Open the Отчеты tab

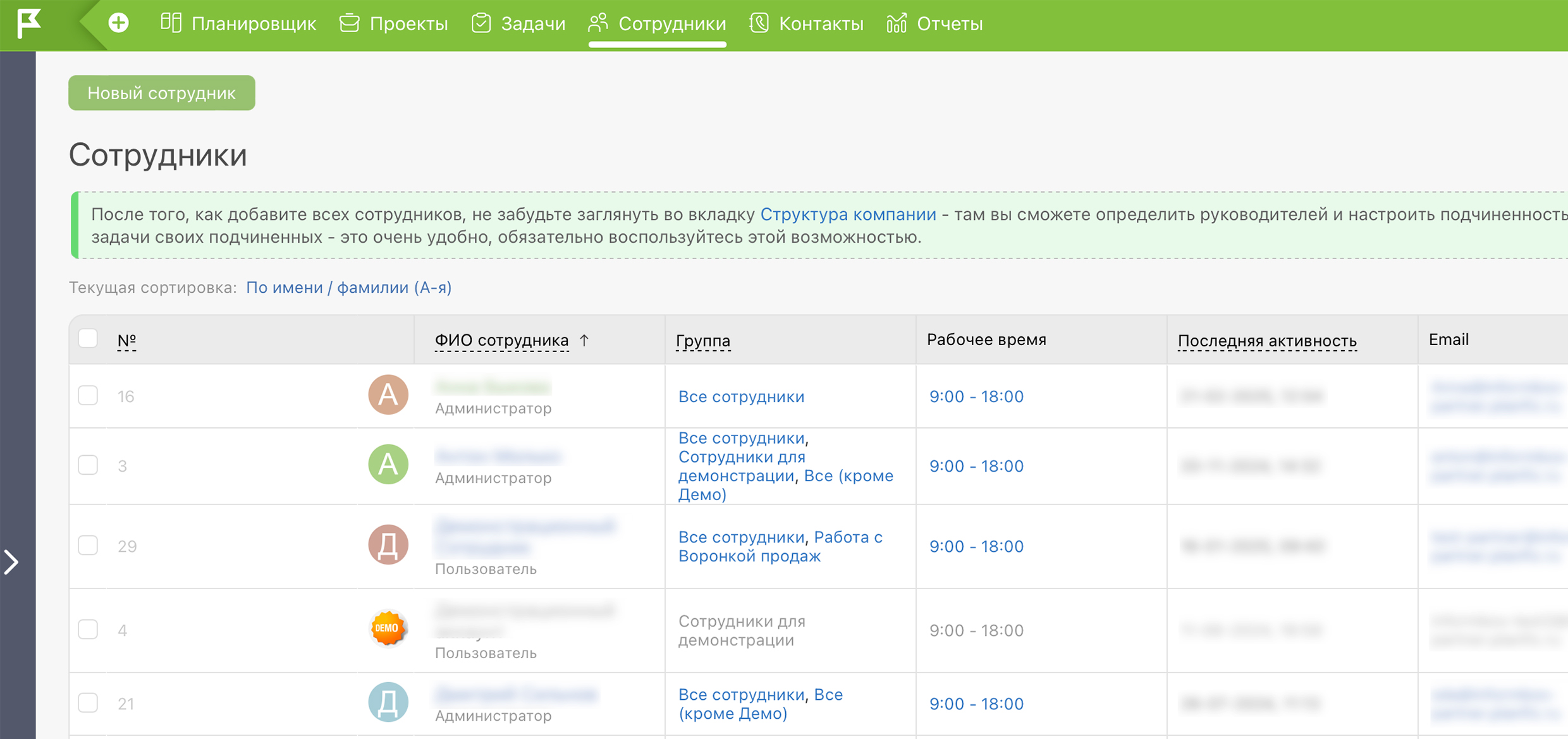pos(934,24)
